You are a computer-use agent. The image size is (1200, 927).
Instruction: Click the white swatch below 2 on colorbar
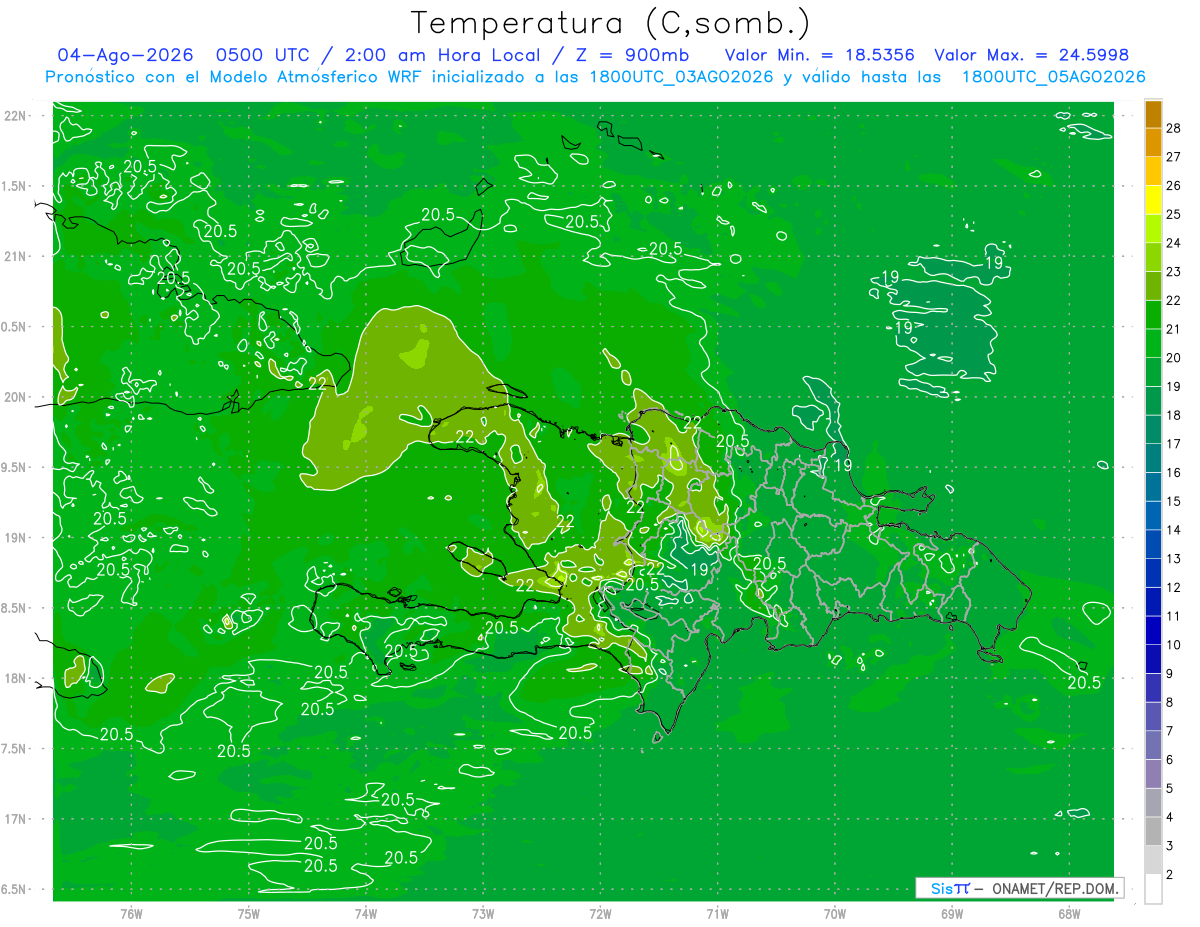tap(1153, 889)
